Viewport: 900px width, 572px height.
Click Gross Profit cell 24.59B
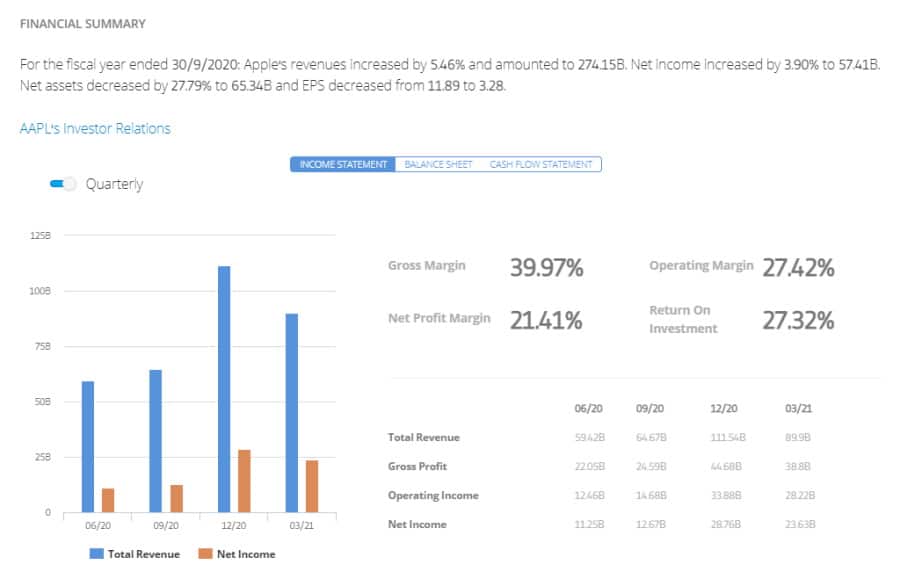pos(651,466)
